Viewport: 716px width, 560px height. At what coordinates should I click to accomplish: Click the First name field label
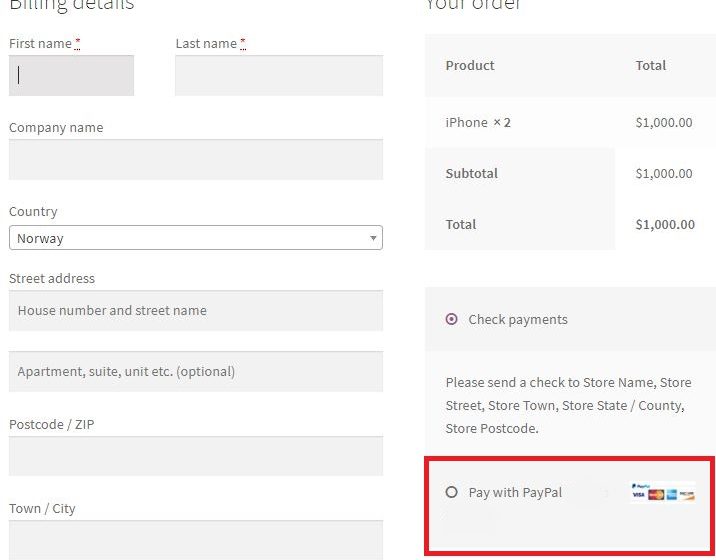point(40,43)
